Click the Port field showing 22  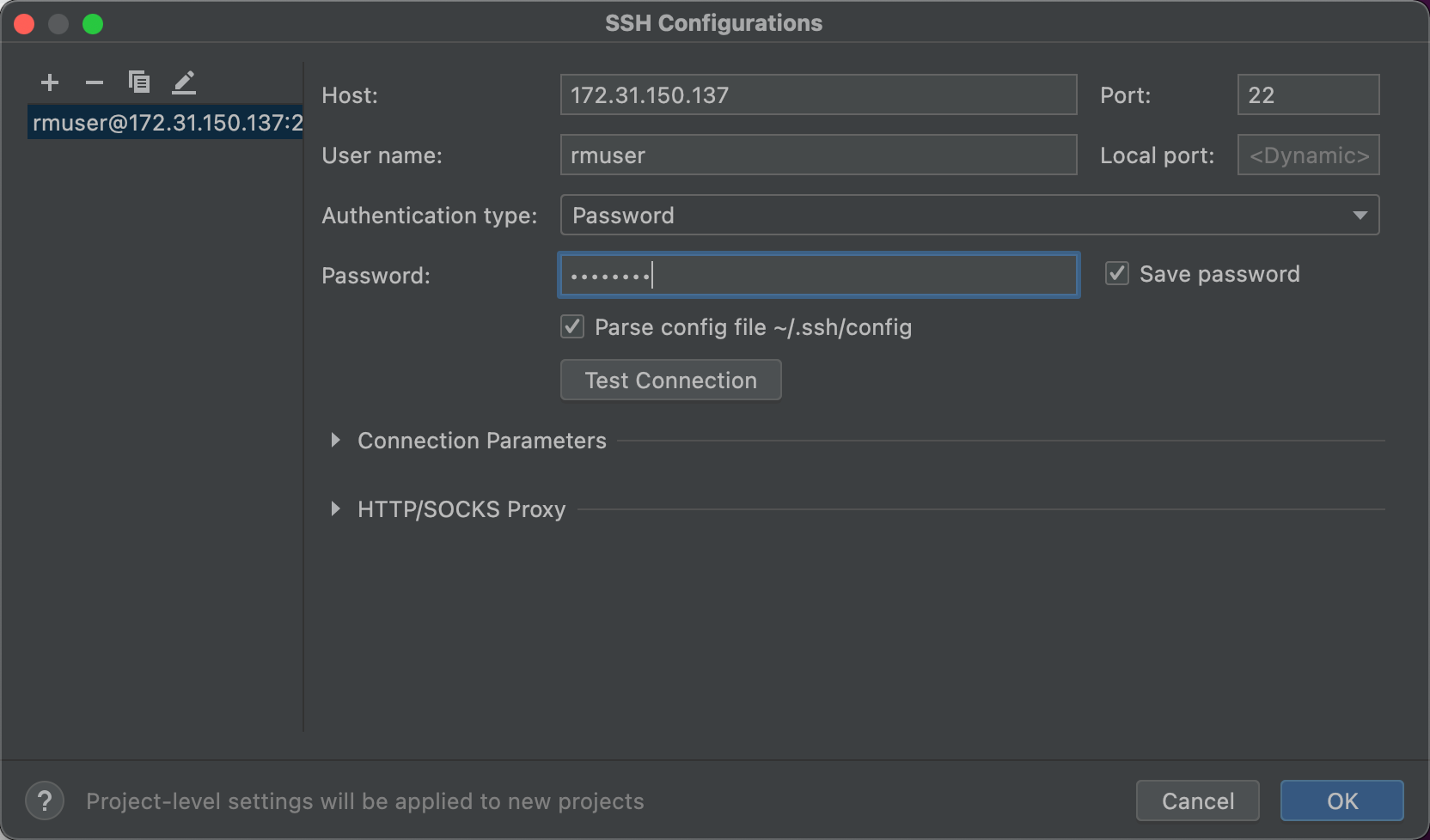coord(1308,94)
